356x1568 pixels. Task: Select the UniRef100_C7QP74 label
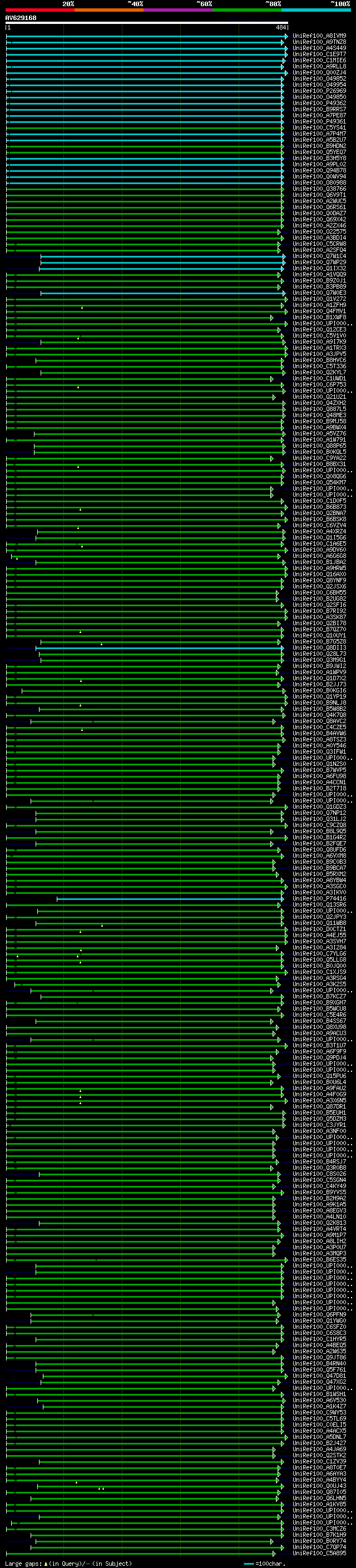[x=319, y=1547]
